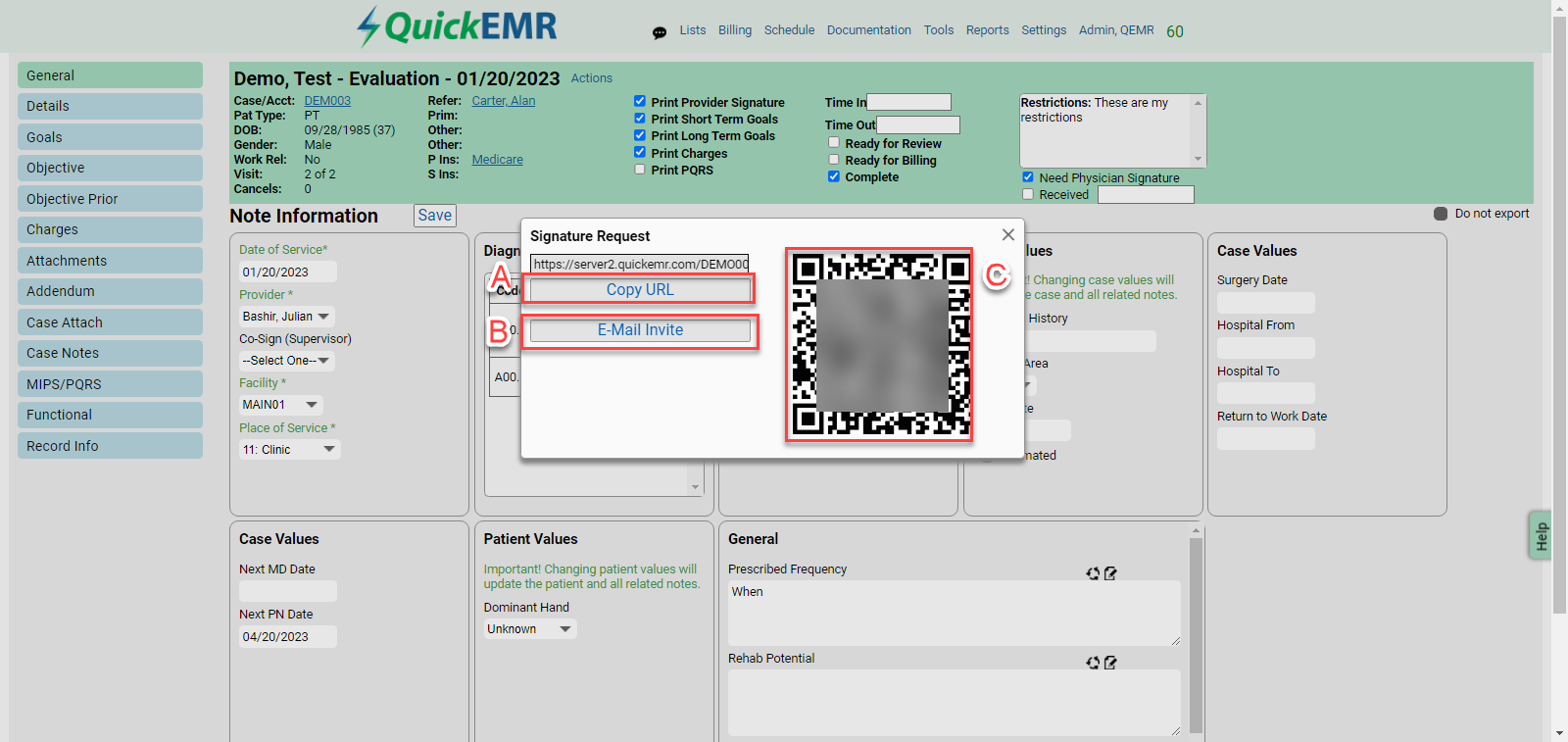Click the Restrictions text box
The image size is (1568, 742).
click(x=1113, y=130)
